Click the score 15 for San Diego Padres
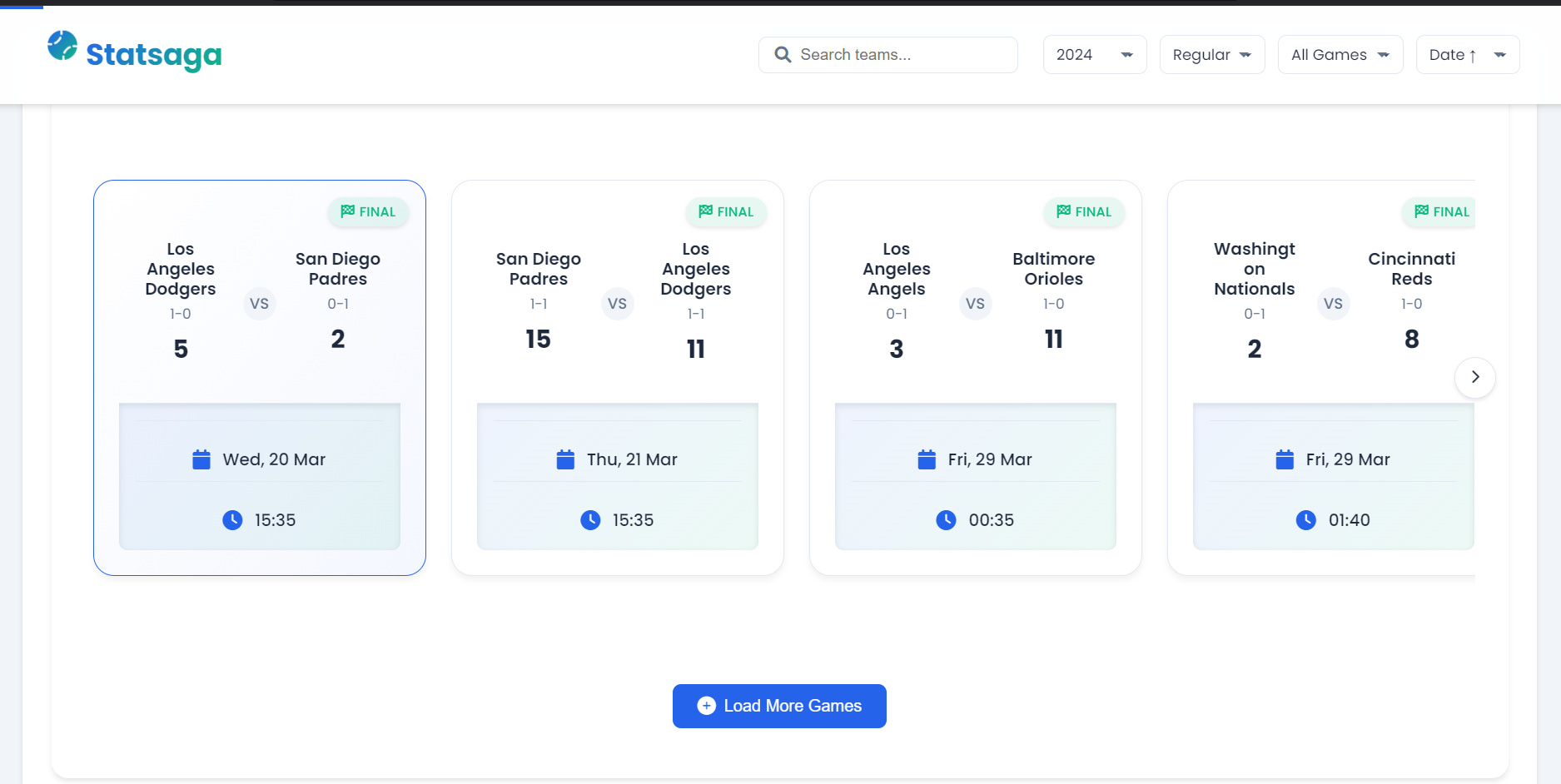1561x784 pixels. [539, 339]
